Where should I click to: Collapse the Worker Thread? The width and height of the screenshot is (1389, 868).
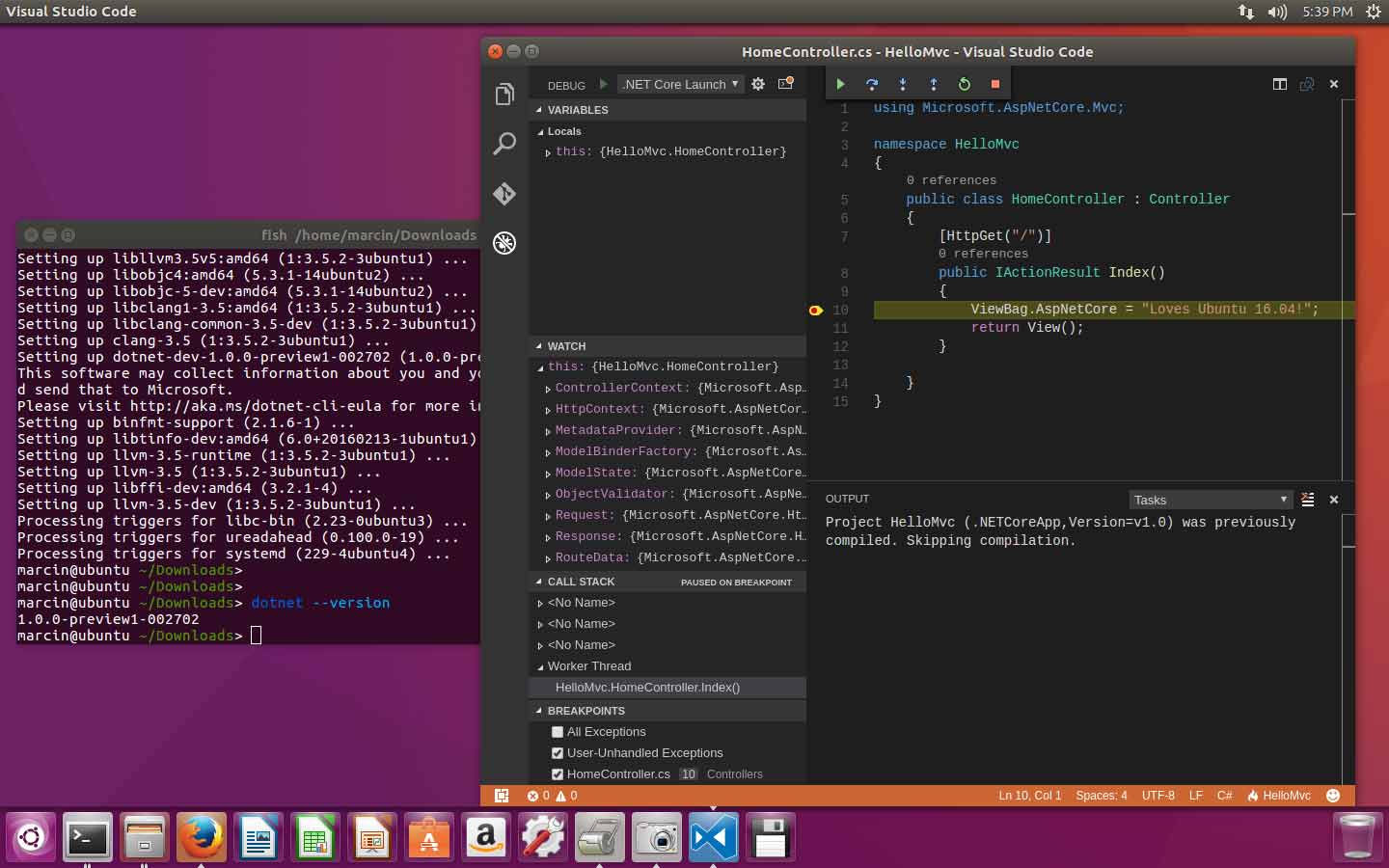click(540, 666)
